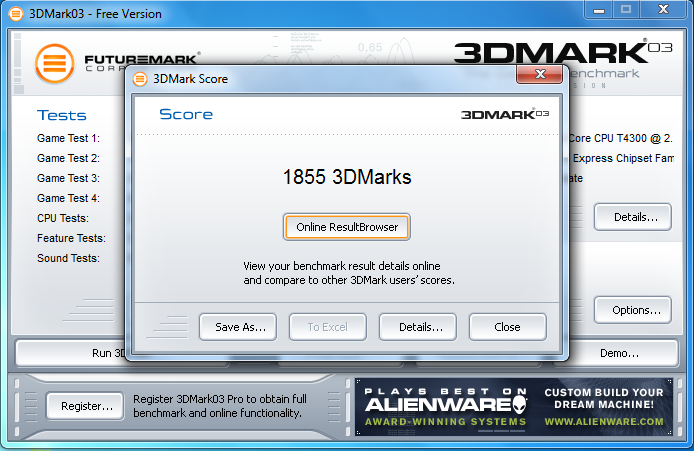Close the 3DMark03 main window
Viewport: 694px width, 451px height.
[x=663, y=10]
